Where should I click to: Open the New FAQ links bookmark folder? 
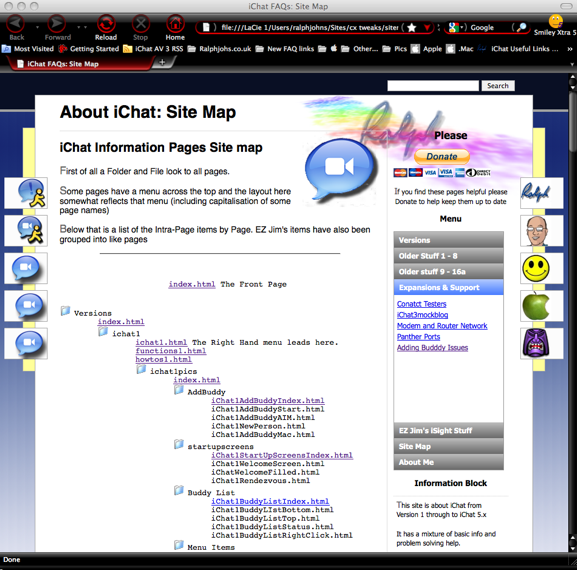click(285, 49)
